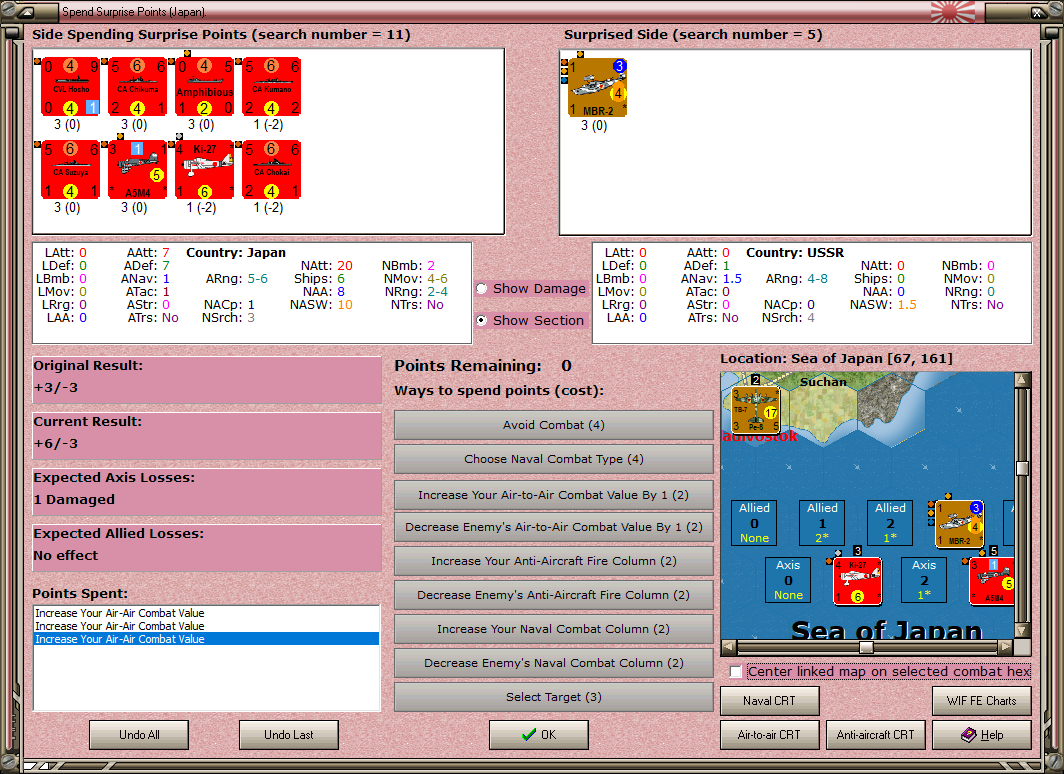Click the Allied 1 sea box

point(822,523)
